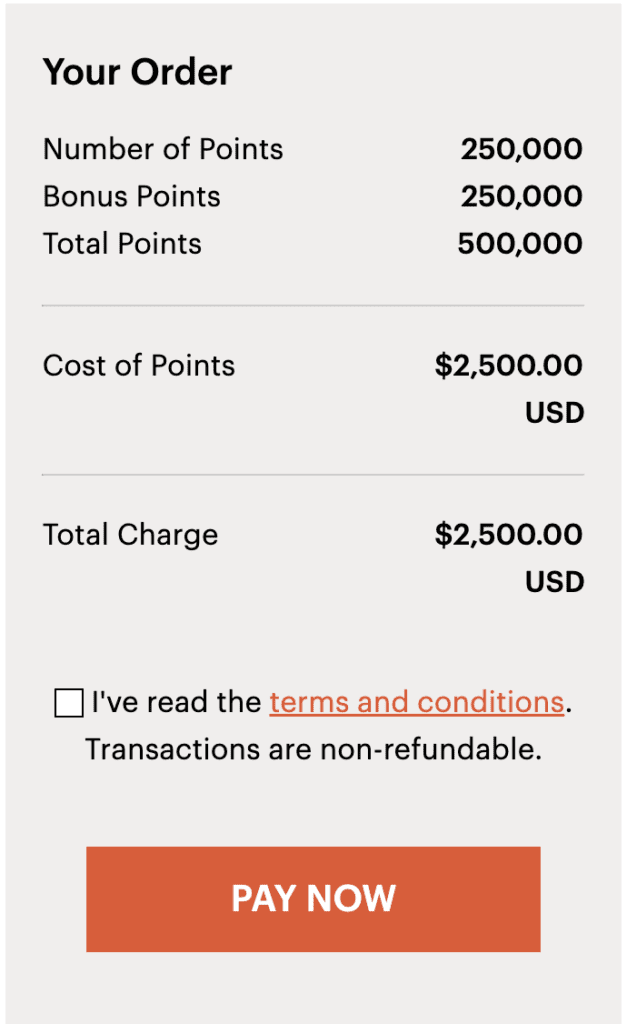The image size is (627, 1024).
Task: Select the Bonus Points label
Action: (132, 196)
